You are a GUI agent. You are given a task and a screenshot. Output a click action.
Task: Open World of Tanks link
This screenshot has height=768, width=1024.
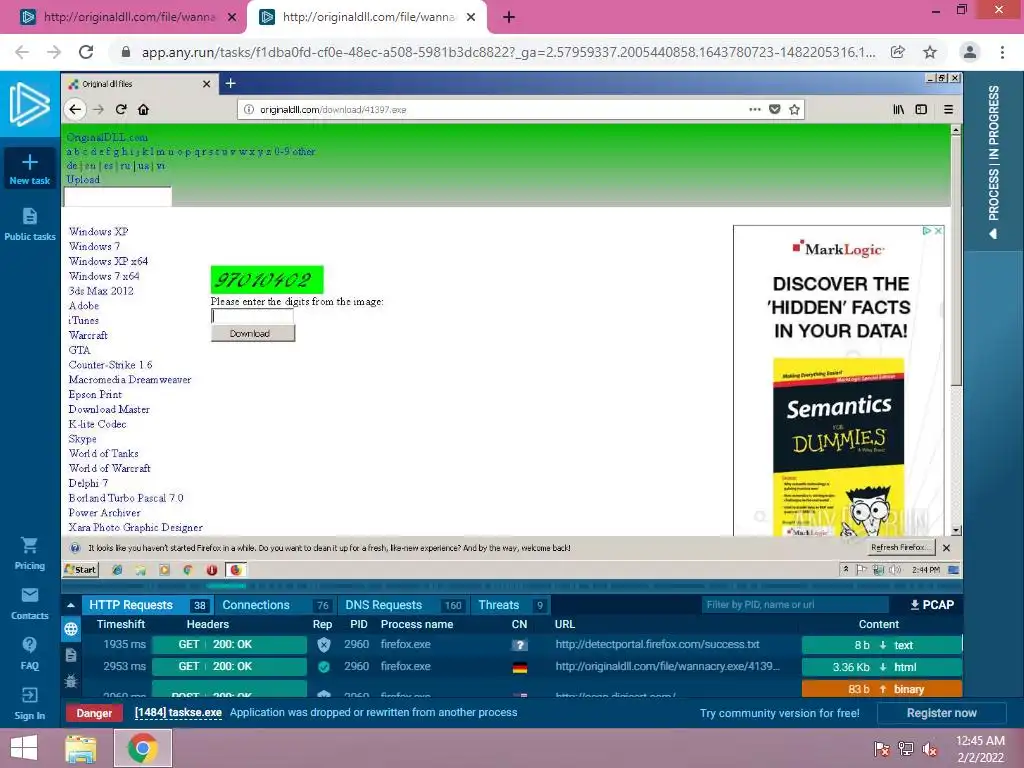coord(103,453)
